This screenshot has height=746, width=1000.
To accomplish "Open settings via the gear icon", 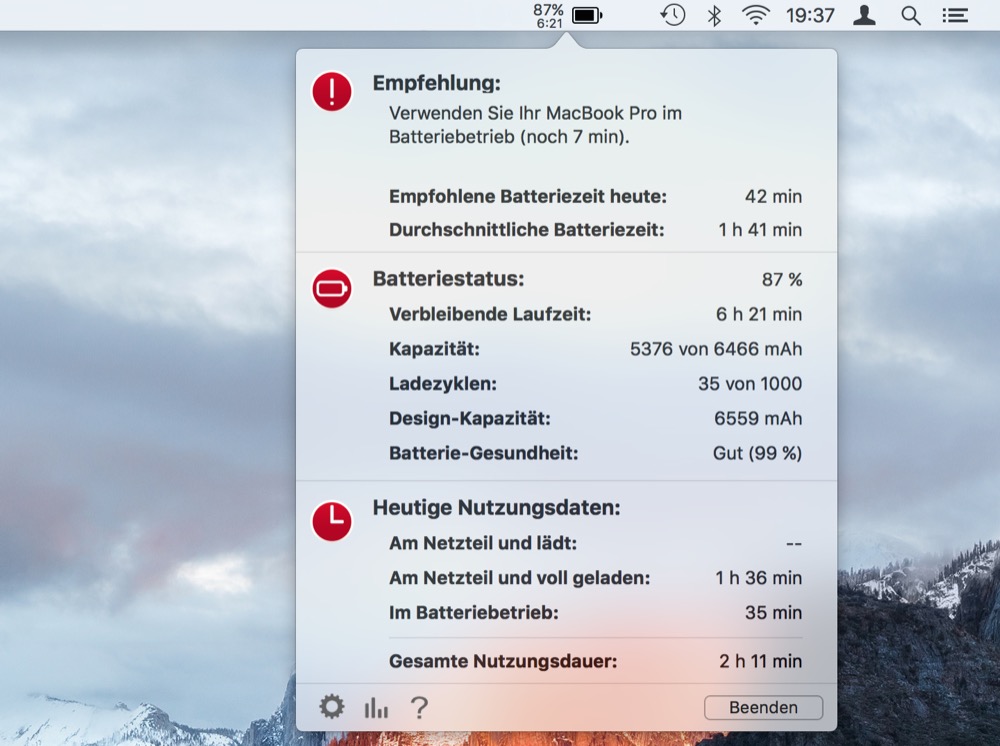I will click(331, 707).
